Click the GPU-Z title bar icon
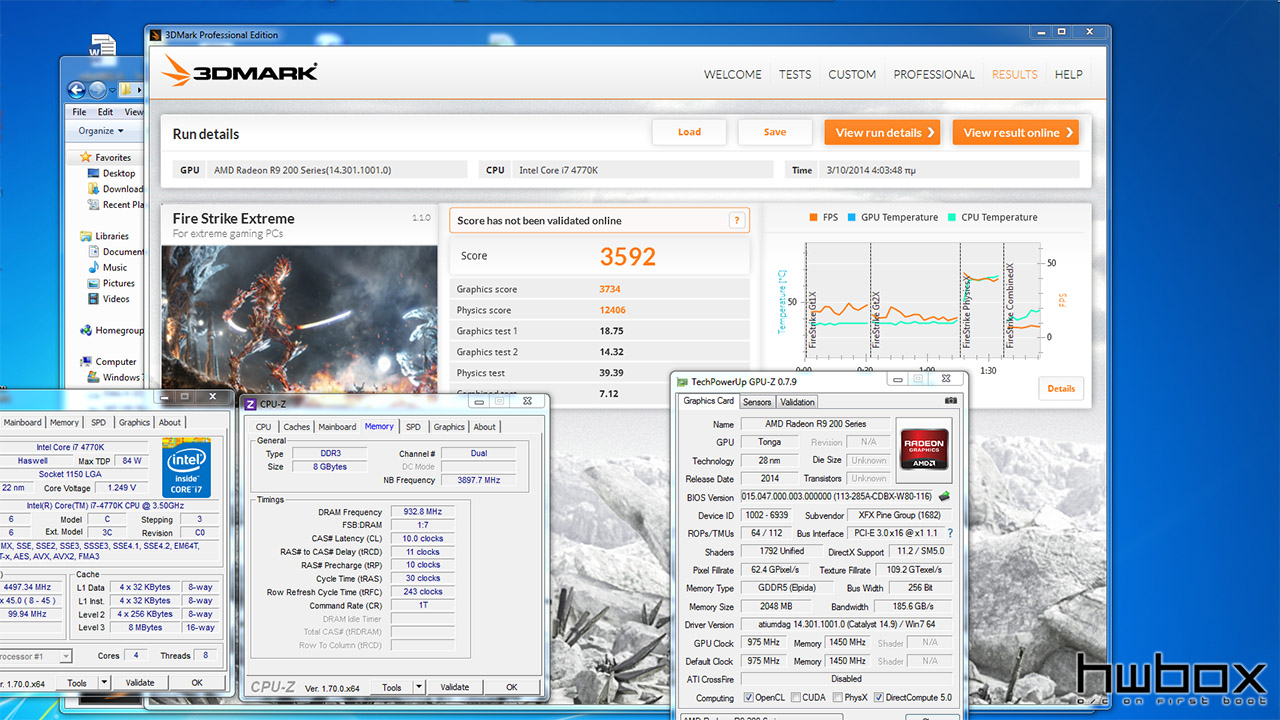Screen dimensions: 1280x720 pyautogui.click(x=682, y=381)
